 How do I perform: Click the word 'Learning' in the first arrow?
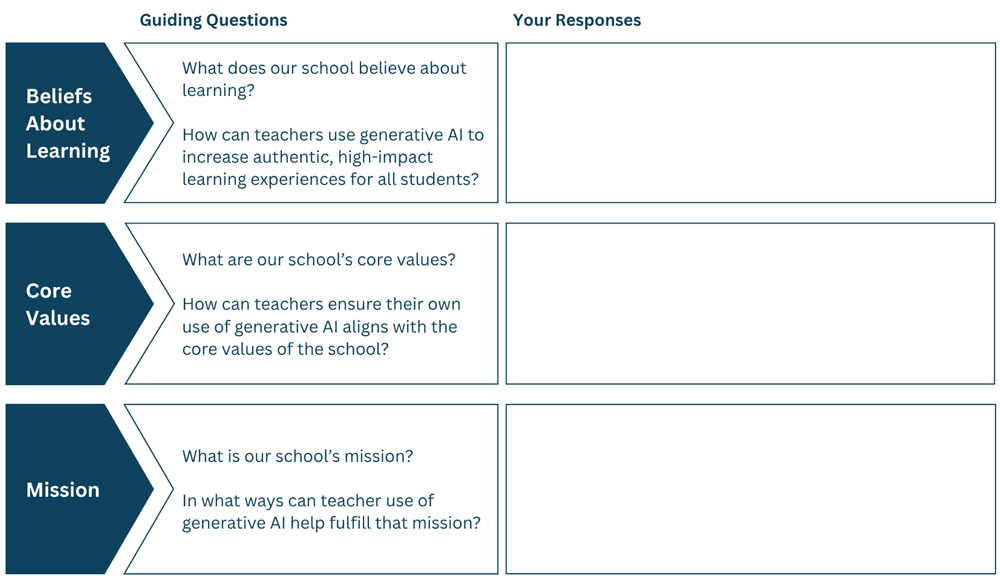click(x=68, y=152)
